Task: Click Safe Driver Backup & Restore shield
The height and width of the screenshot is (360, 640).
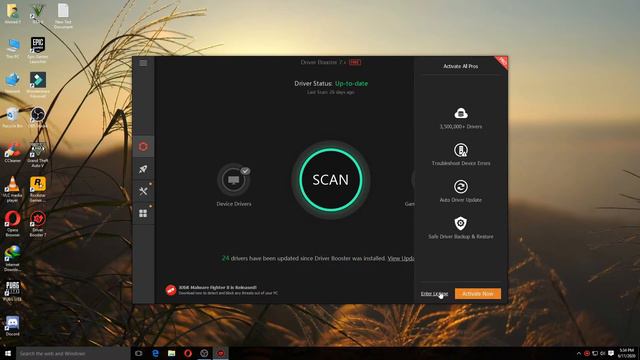Action: (x=461, y=223)
